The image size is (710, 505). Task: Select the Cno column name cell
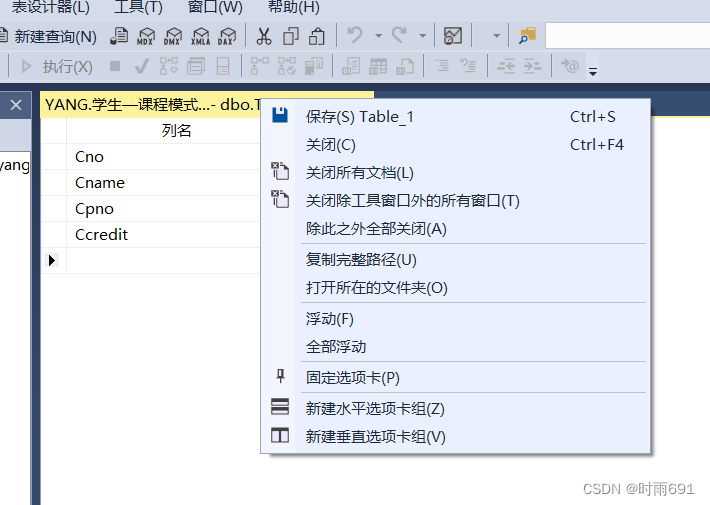click(x=163, y=157)
